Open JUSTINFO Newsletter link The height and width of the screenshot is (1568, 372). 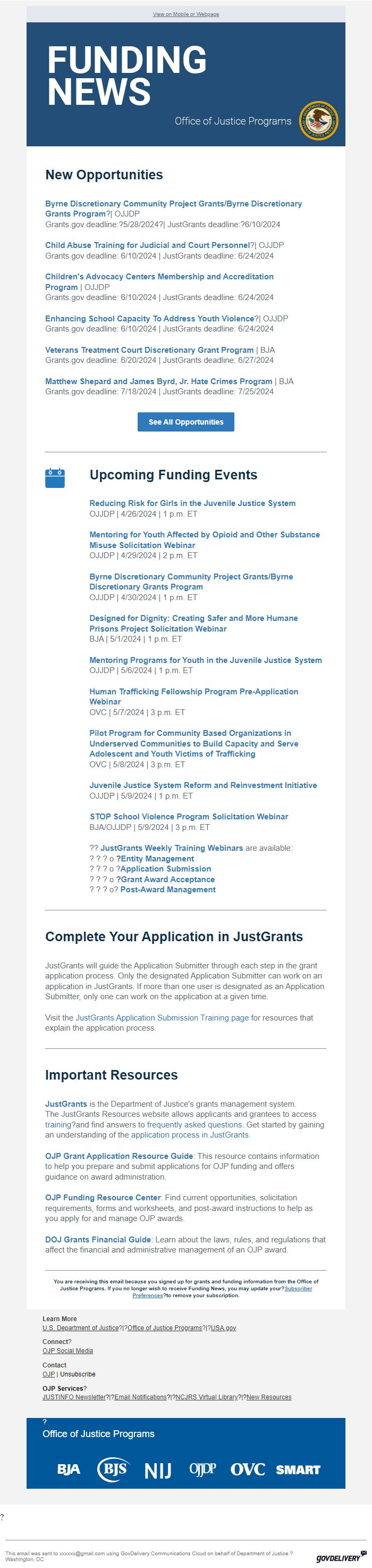coord(74,1397)
